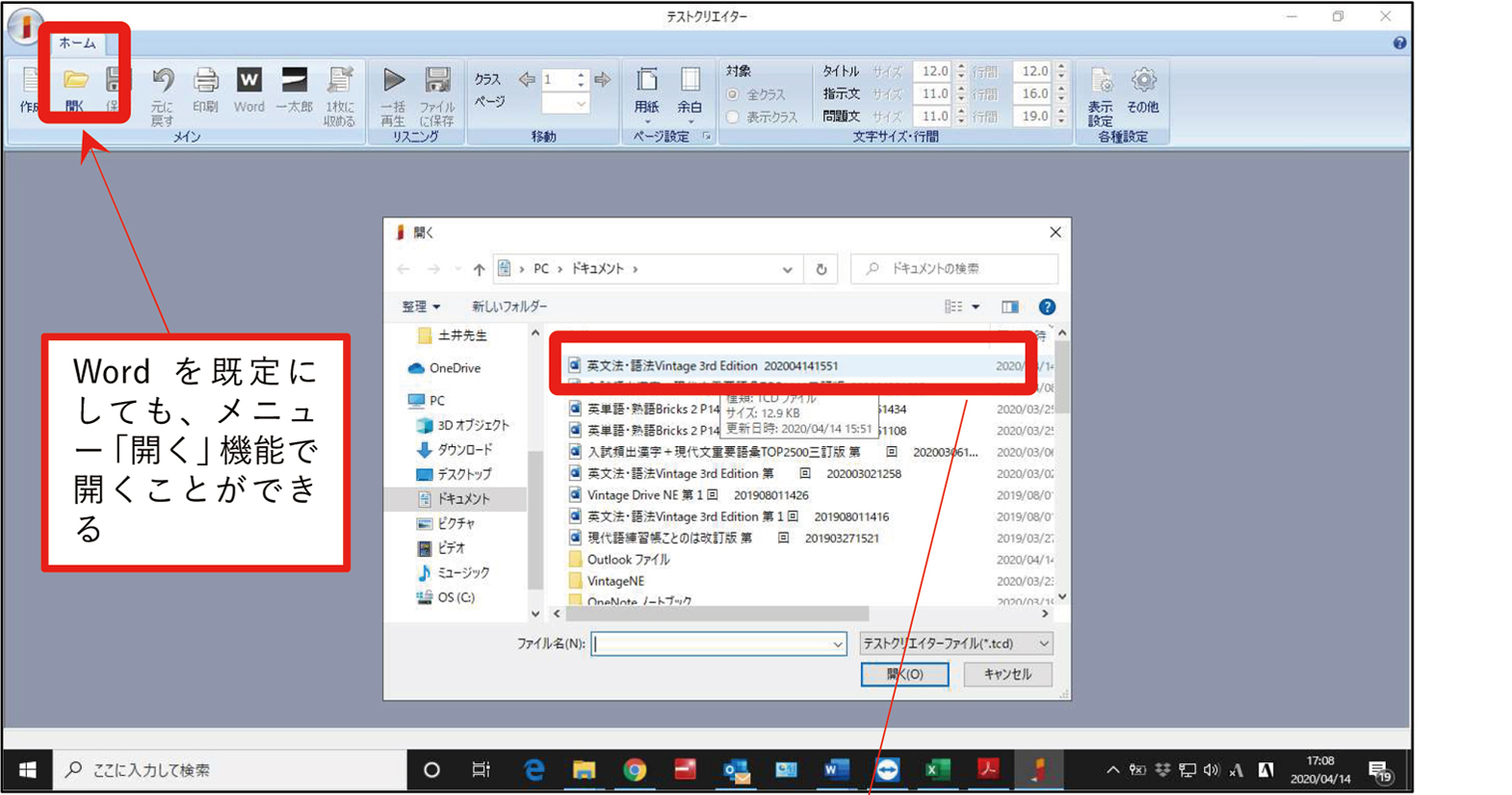Switch to the ホーム ribbon tab
The height and width of the screenshot is (795, 1512).
click(x=77, y=43)
